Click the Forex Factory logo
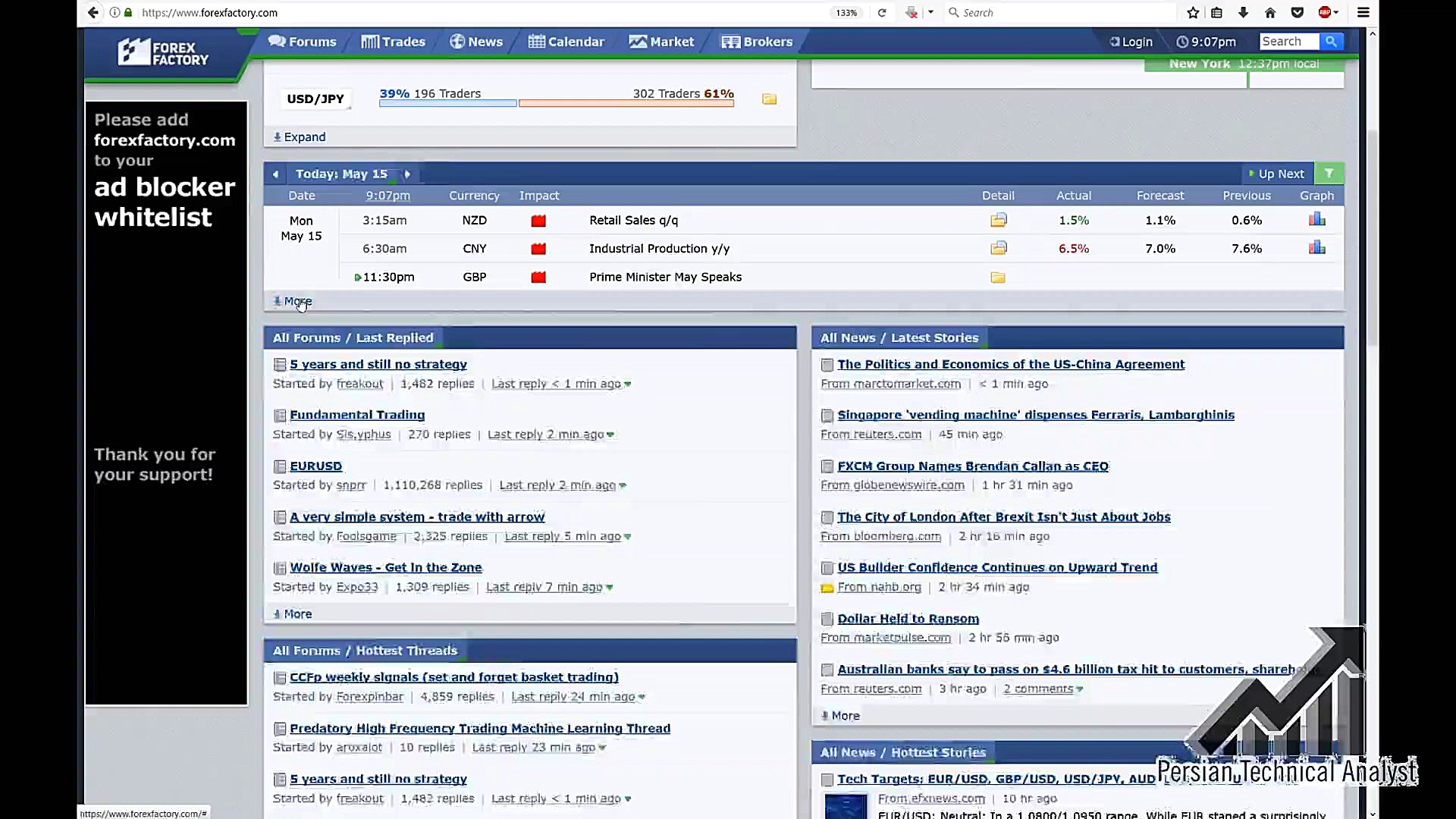This screenshot has width=1456, height=819. click(x=163, y=52)
